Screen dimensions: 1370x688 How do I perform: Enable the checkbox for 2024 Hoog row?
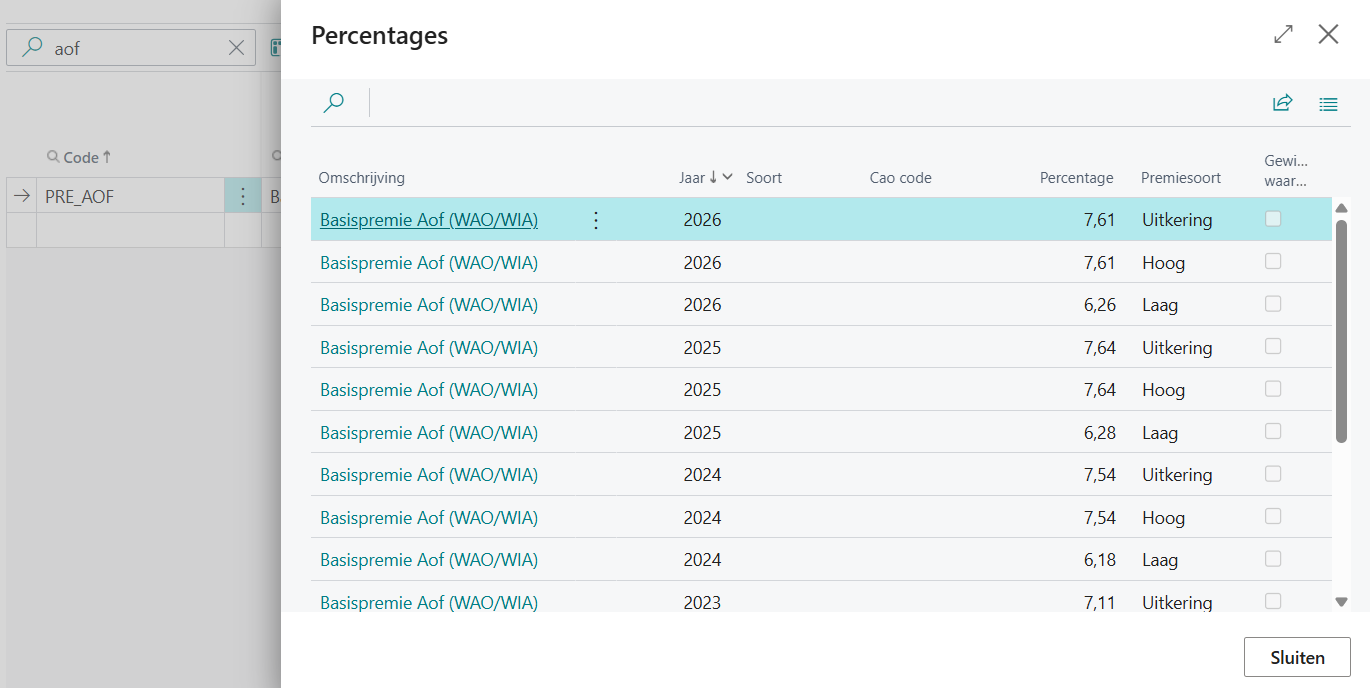[1273, 517]
